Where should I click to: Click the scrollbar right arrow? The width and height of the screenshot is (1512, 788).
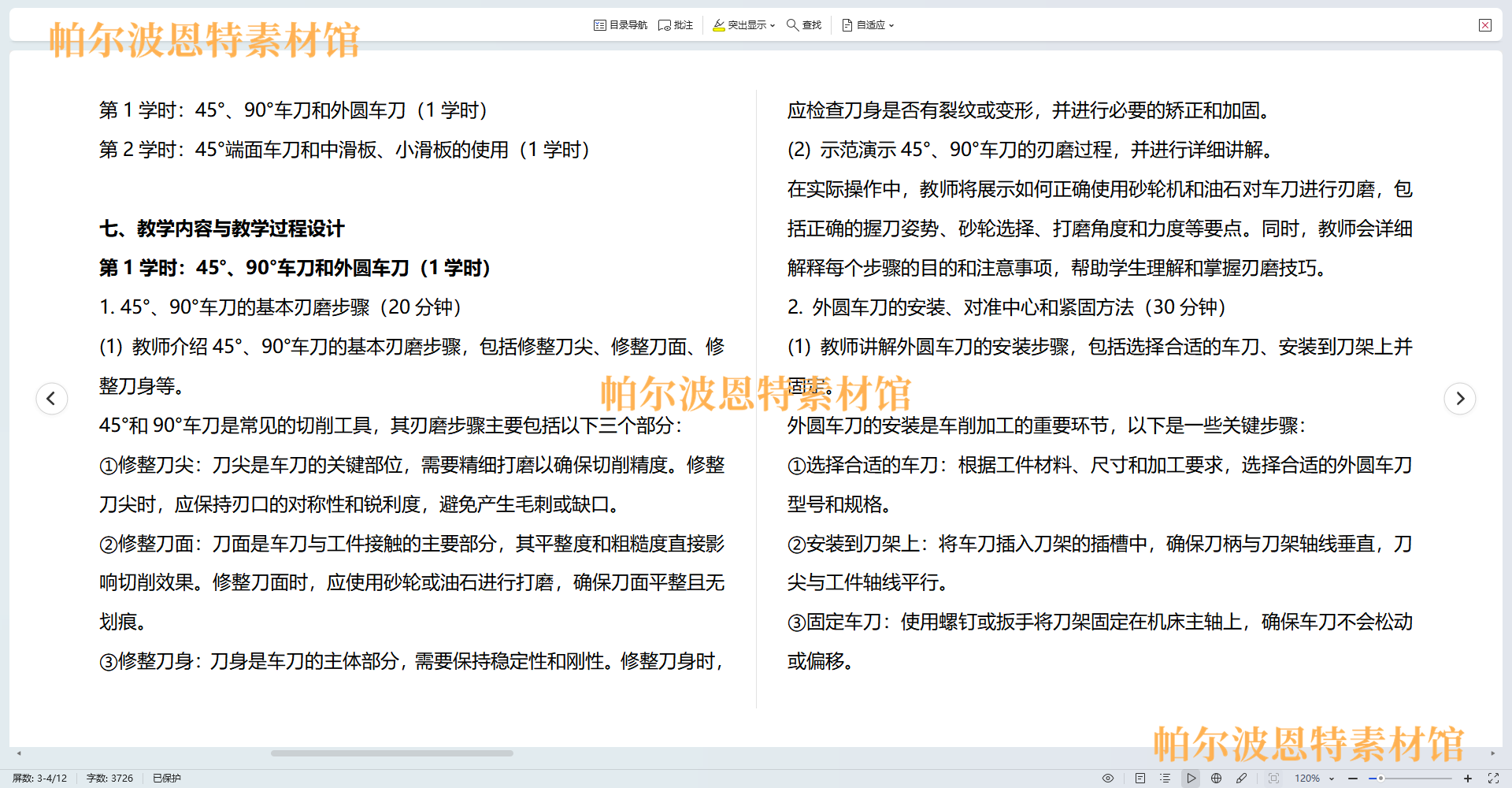pyautogui.click(x=1492, y=753)
